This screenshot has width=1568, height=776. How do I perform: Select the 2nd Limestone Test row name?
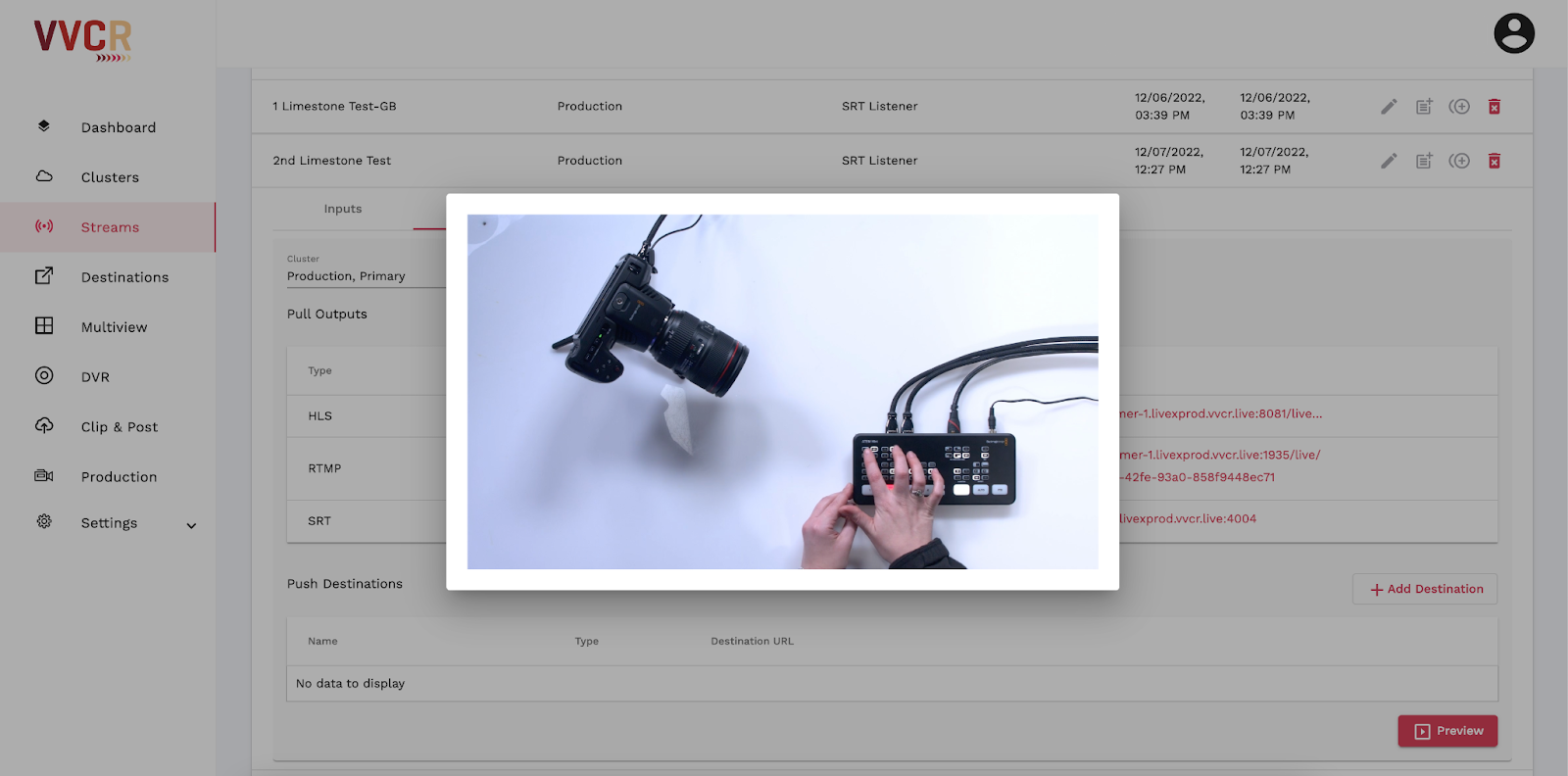tap(331, 161)
